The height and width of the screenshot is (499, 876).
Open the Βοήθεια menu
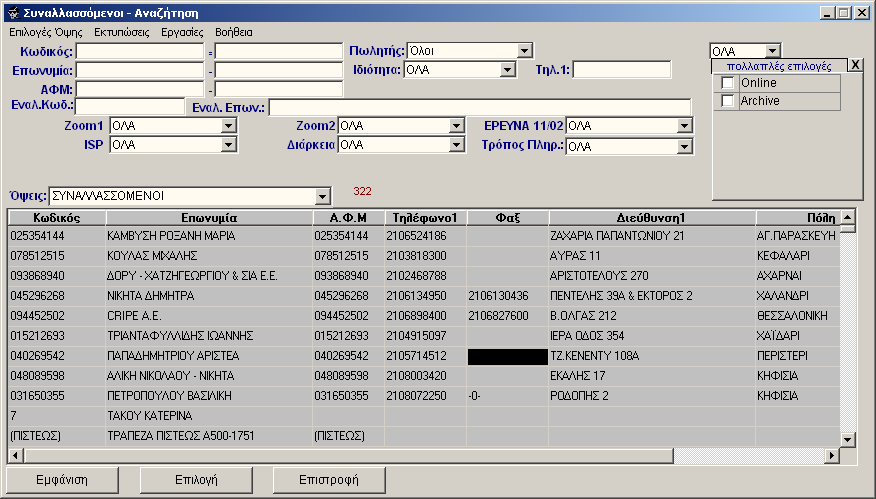click(x=233, y=32)
